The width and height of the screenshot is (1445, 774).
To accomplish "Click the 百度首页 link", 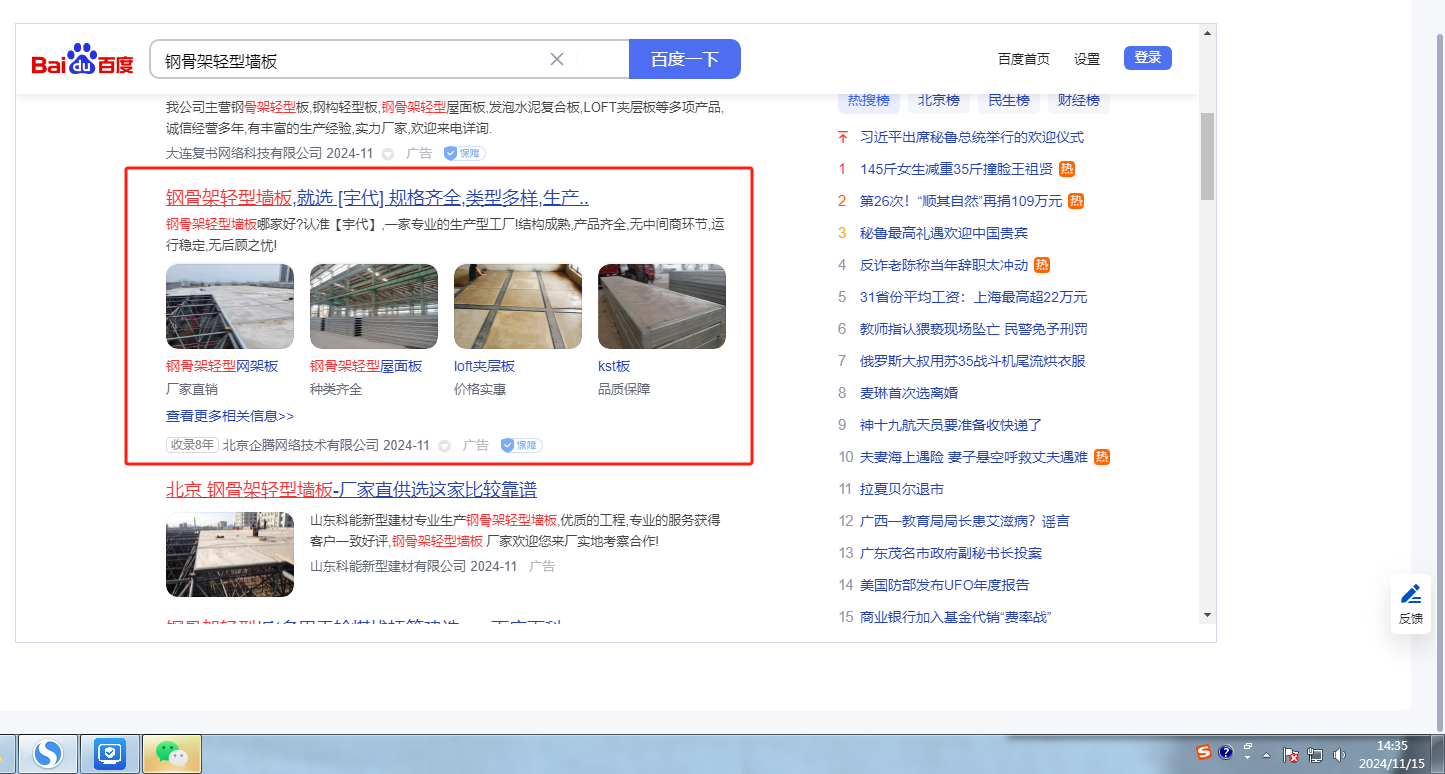I will pyautogui.click(x=1024, y=59).
